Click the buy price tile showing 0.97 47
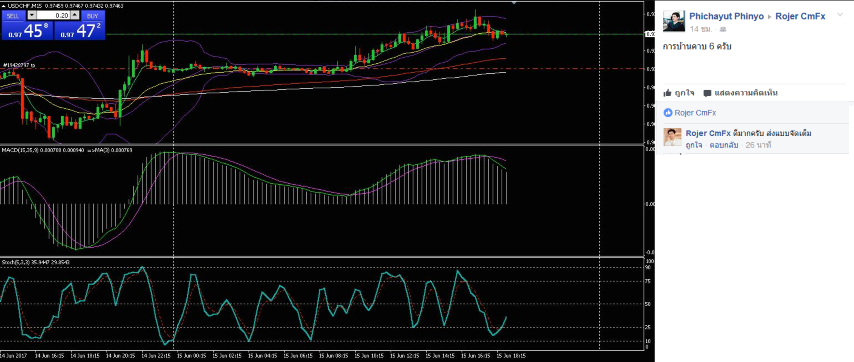 80,30
